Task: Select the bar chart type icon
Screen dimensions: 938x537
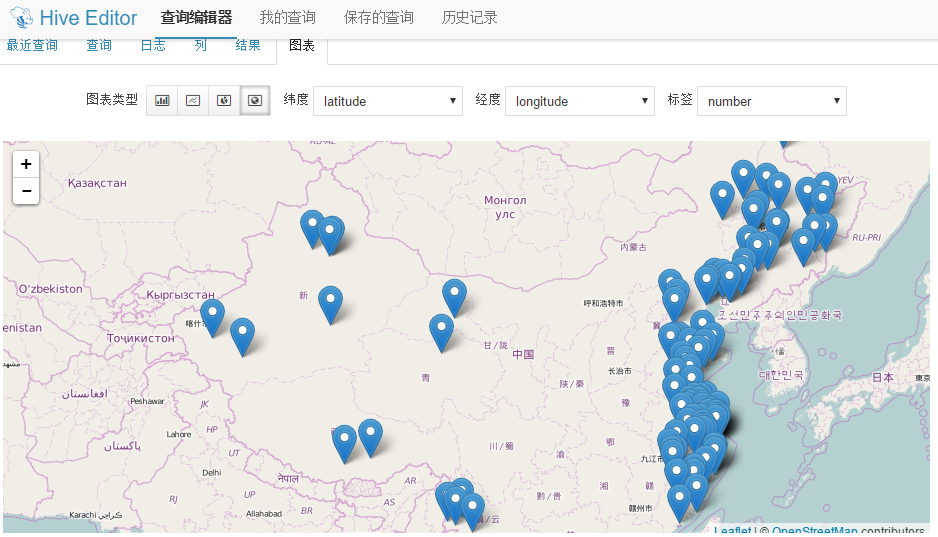Action: coord(162,100)
